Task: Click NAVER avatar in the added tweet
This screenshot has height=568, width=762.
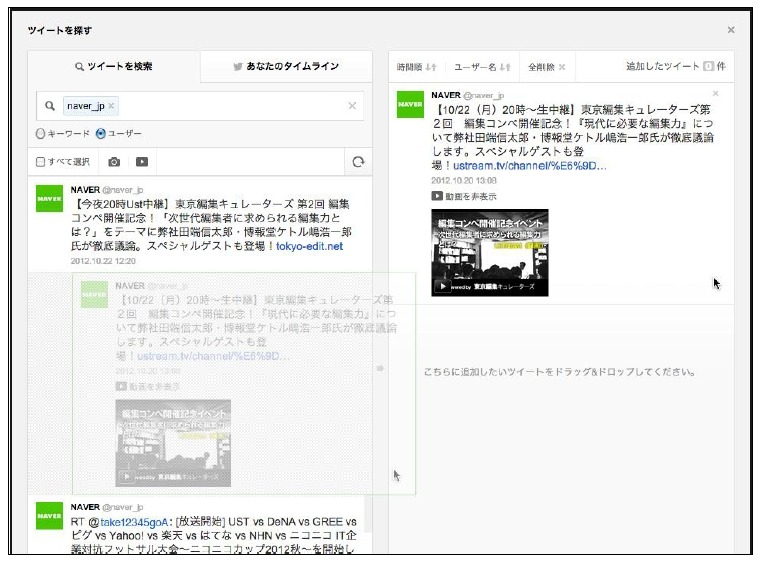Action: tap(410, 104)
